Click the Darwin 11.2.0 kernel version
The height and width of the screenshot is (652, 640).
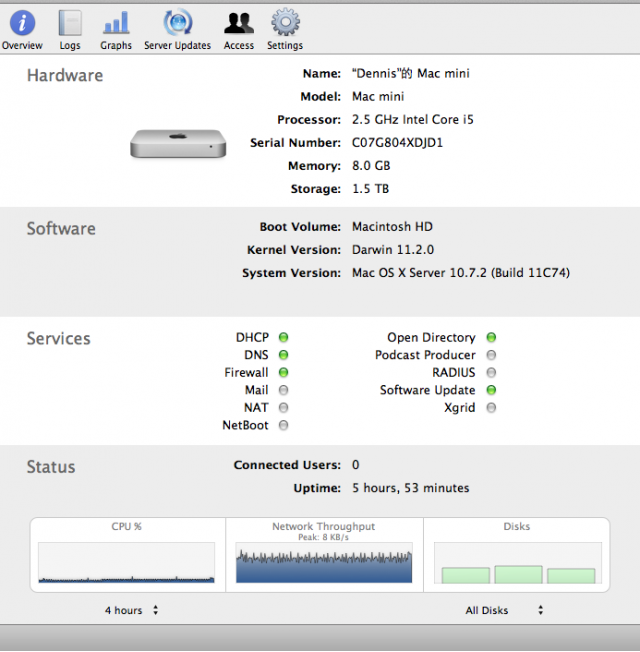[x=393, y=249]
